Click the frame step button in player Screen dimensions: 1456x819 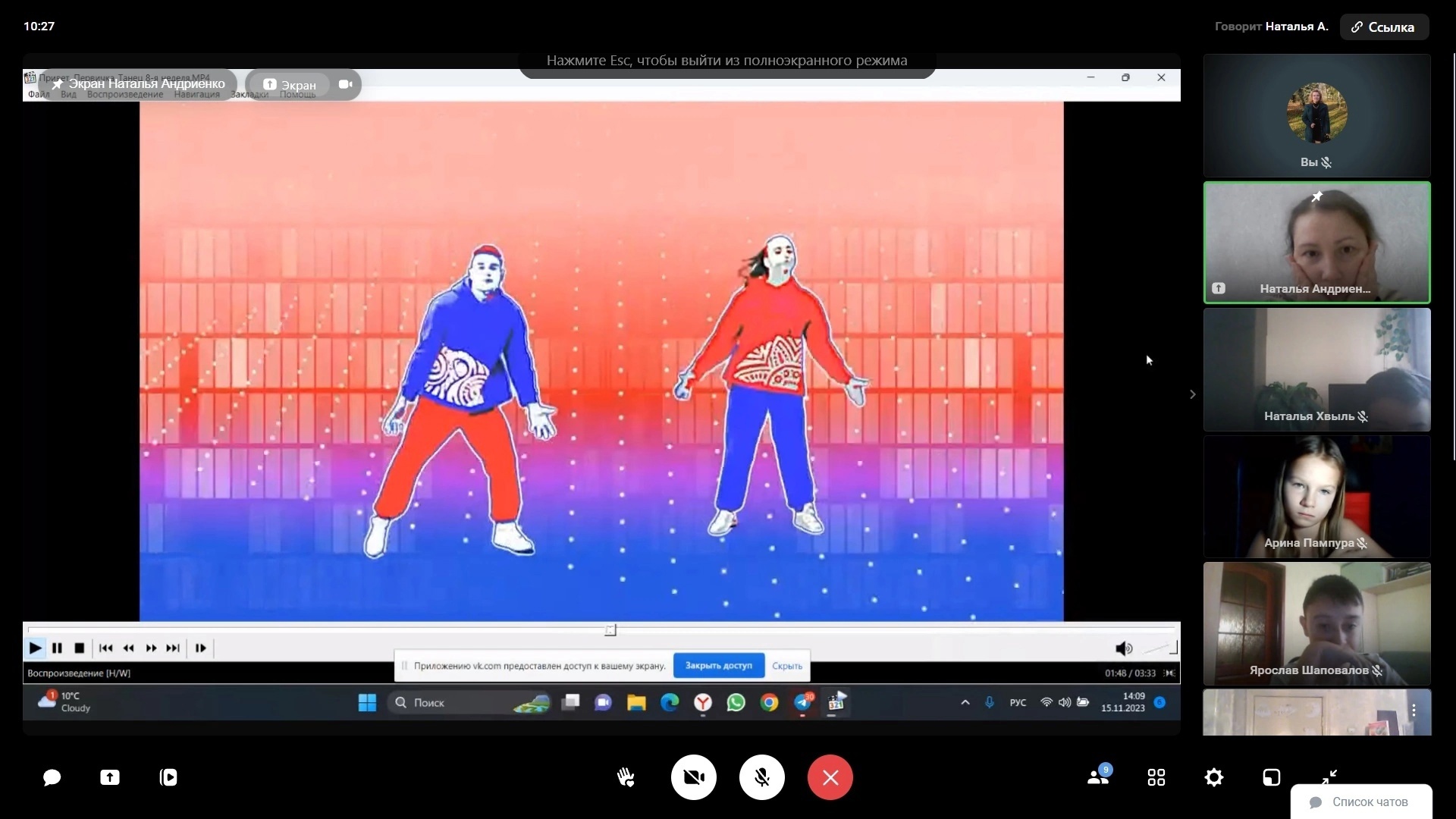(200, 648)
